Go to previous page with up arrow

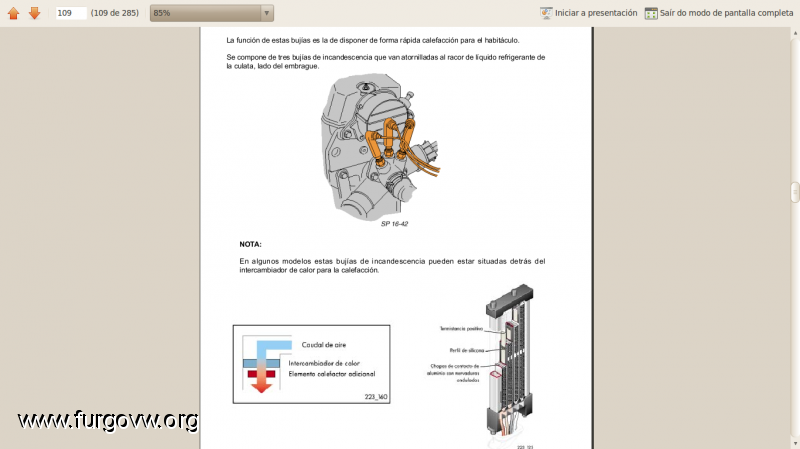click(x=13, y=13)
